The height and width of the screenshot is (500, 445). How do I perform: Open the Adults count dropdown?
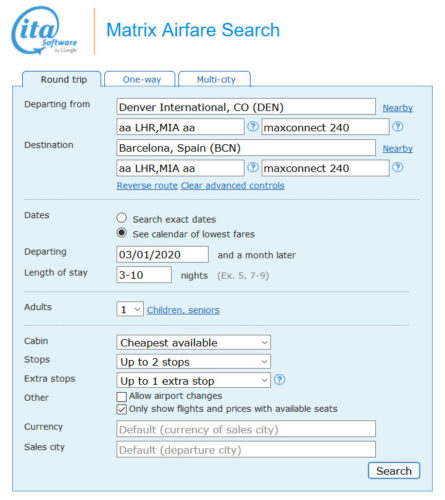click(x=130, y=309)
